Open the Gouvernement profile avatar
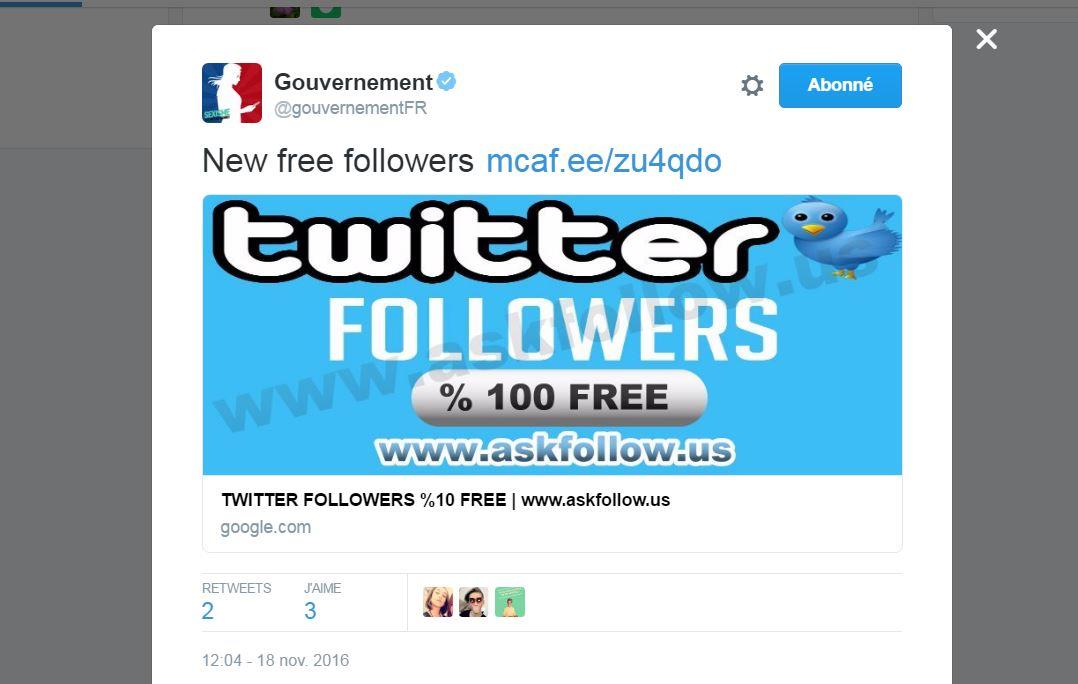1078x684 pixels. coord(232,93)
